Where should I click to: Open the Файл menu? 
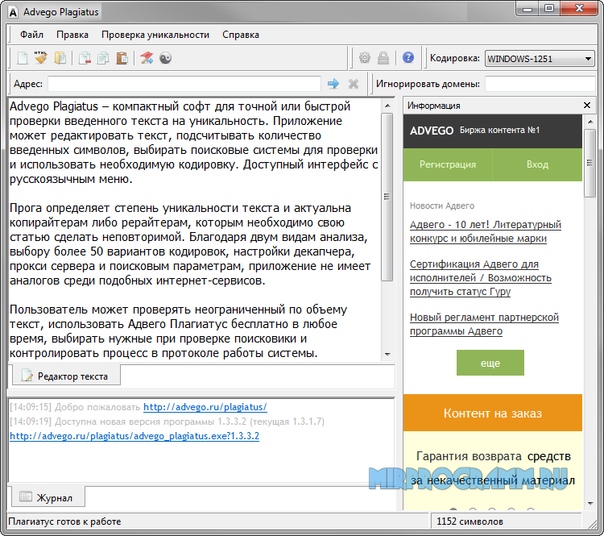coord(32,35)
